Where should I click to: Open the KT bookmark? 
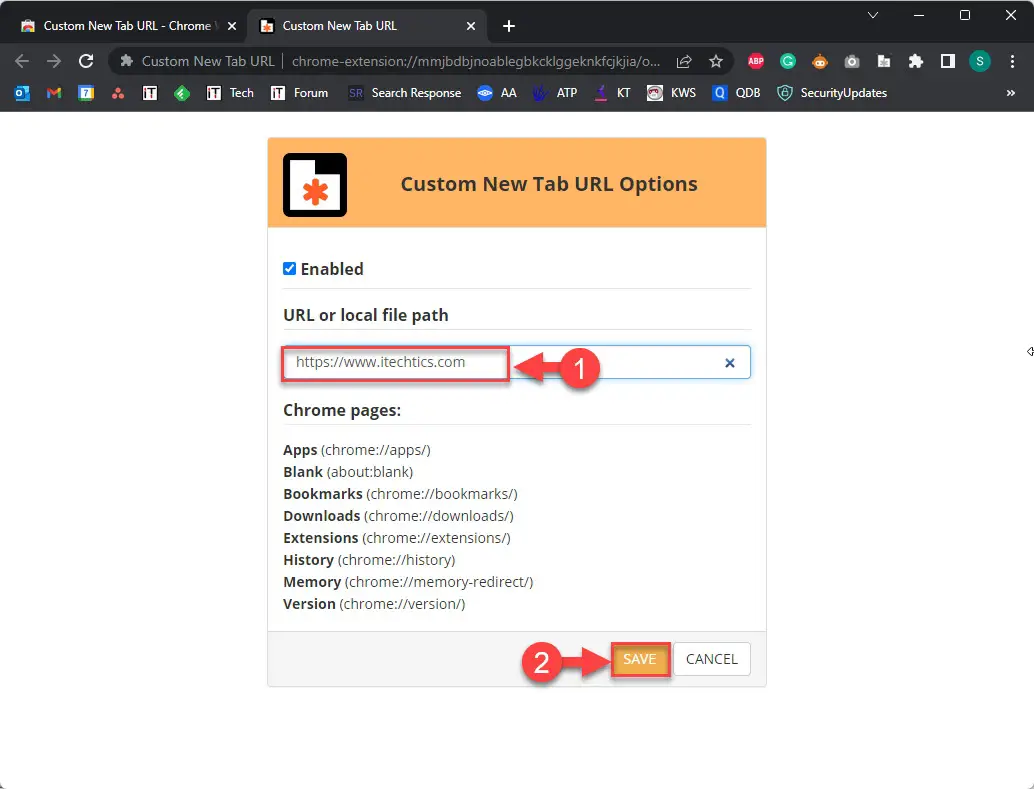coord(612,93)
